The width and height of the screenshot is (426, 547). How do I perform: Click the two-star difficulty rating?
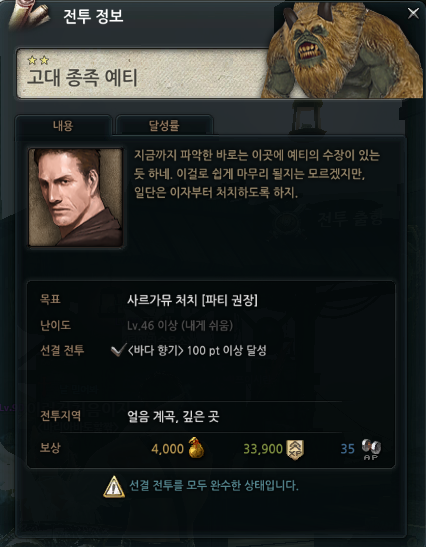click(38, 61)
